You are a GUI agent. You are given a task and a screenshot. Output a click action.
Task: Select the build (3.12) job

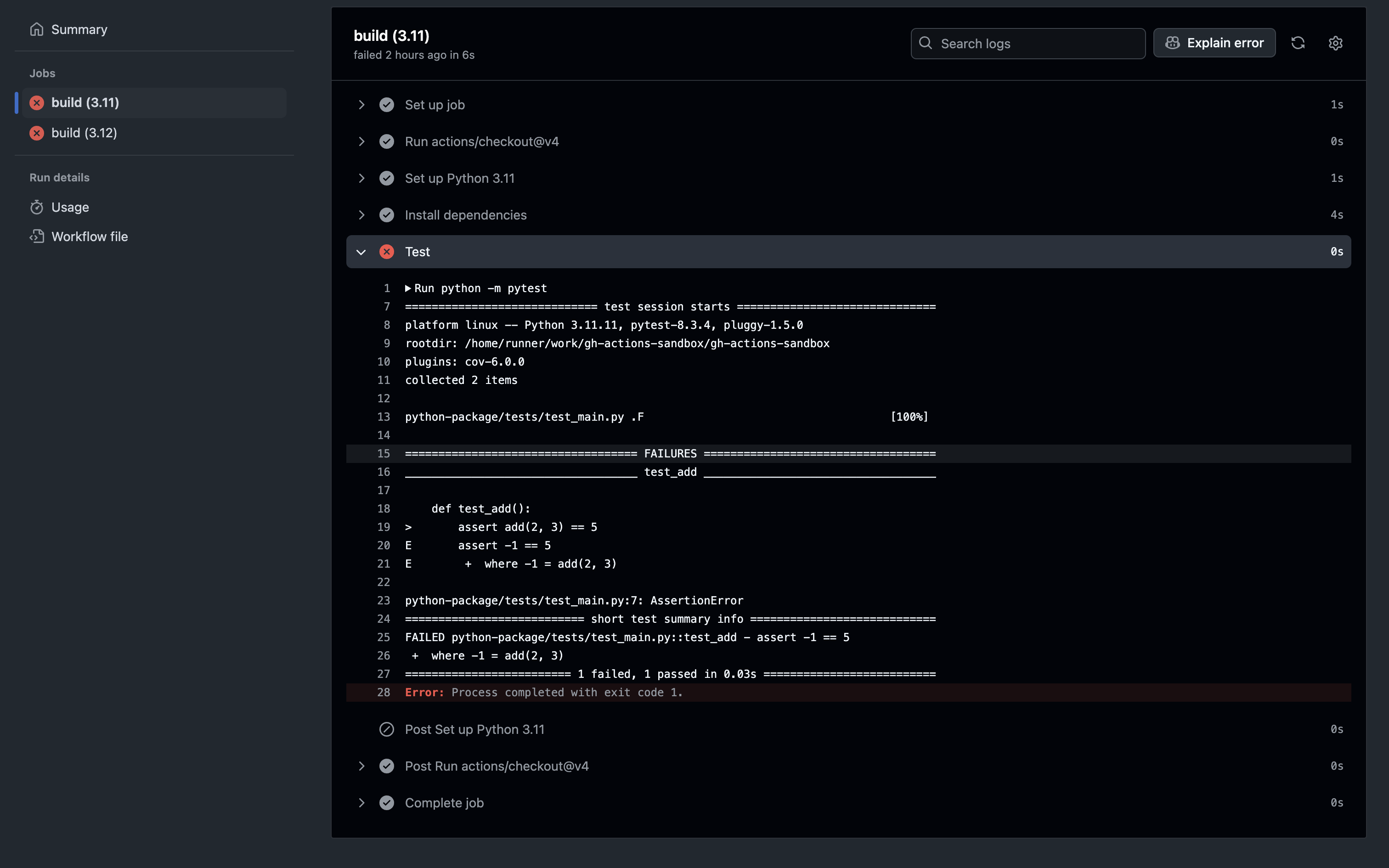point(85,133)
